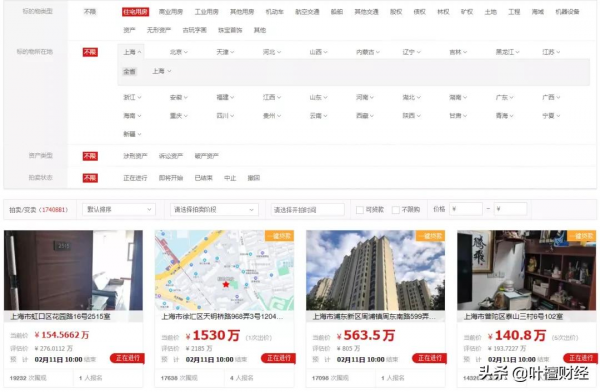Expand the 黑龙江 province dropdown
The height and width of the screenshot is (392, 600).
507,52
